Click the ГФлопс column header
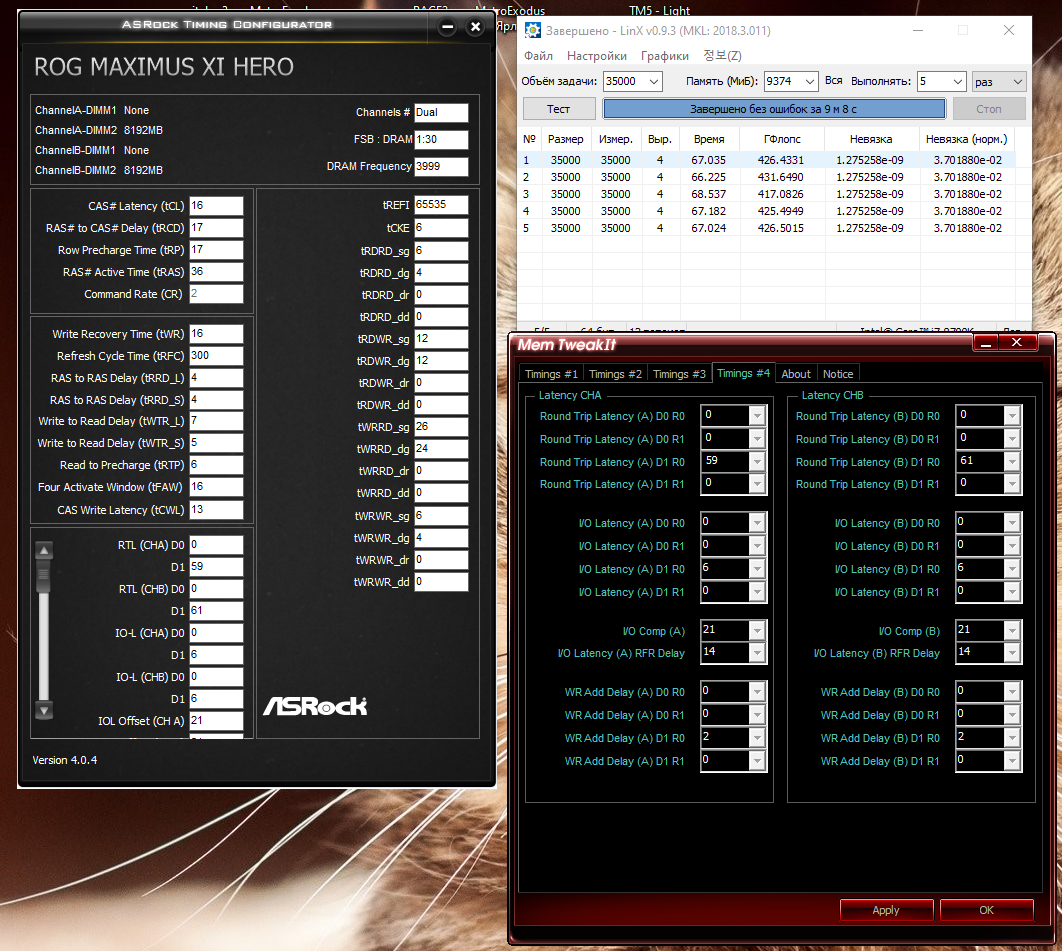 [782, 139]
